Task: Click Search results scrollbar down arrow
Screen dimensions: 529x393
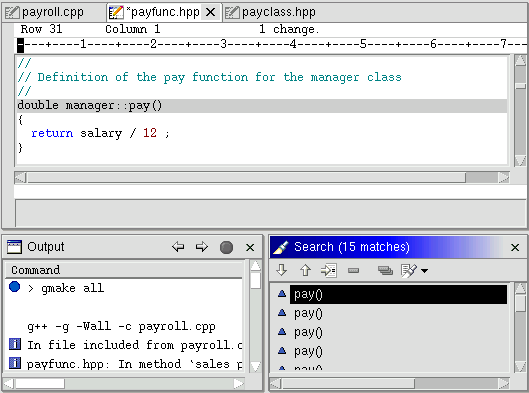Action: (521, 366)
